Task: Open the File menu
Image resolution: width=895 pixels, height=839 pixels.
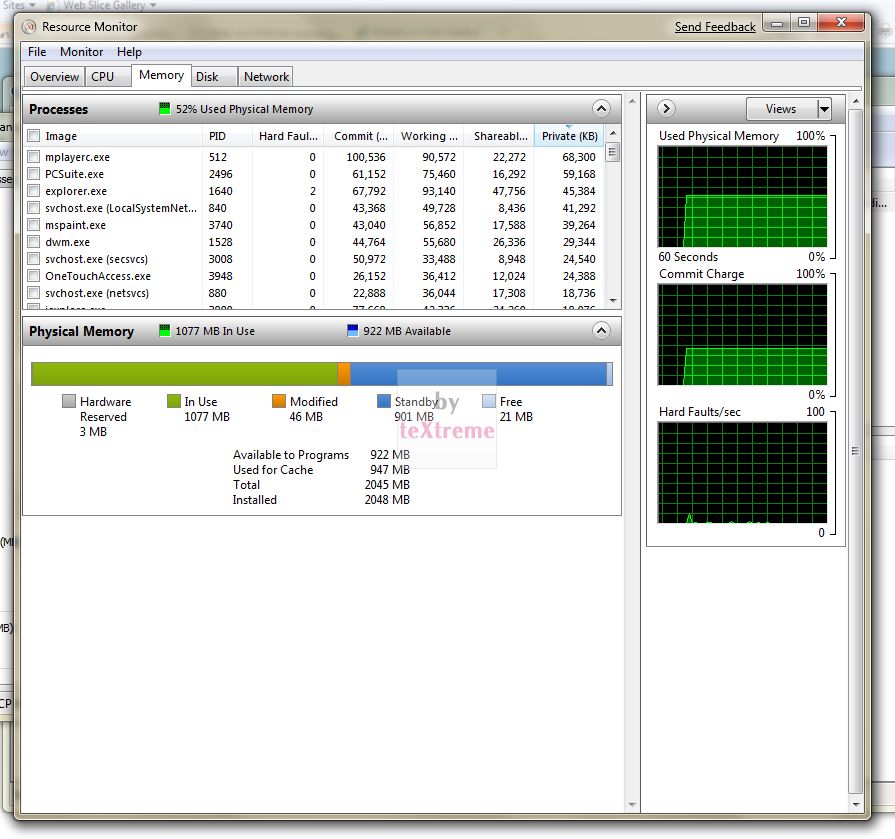Action: pos(37,52)
